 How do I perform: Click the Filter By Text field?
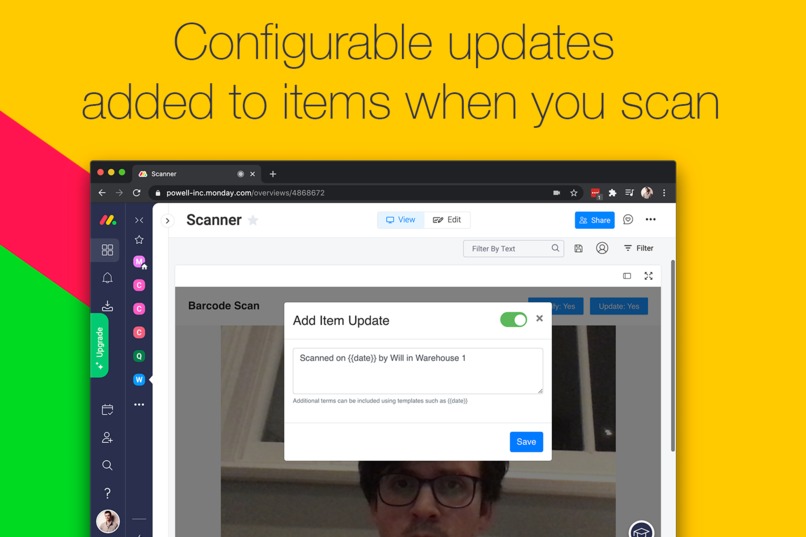click(x=513, y=249)
